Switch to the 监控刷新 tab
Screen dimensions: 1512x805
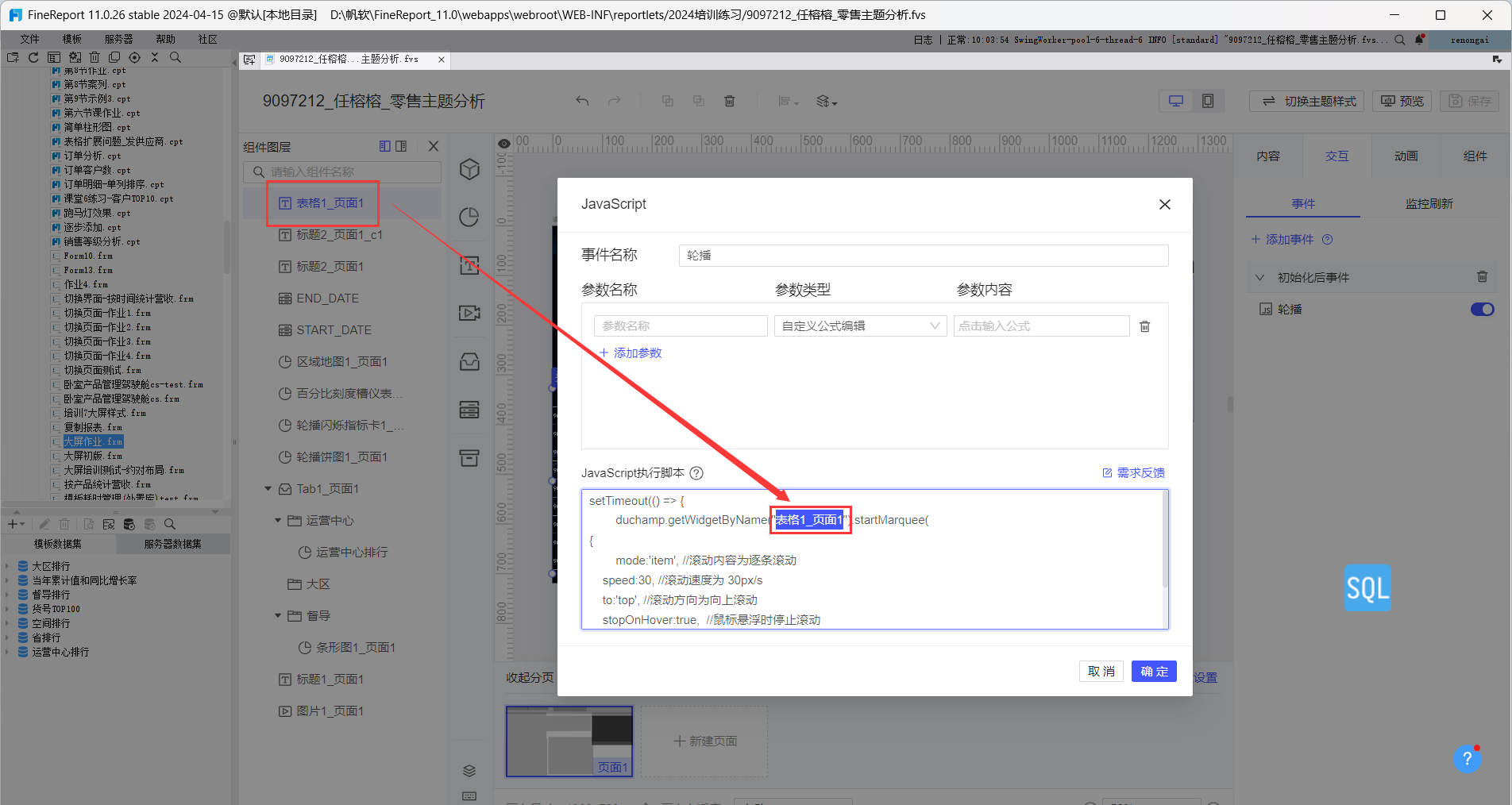click(x=1429, y=204)
